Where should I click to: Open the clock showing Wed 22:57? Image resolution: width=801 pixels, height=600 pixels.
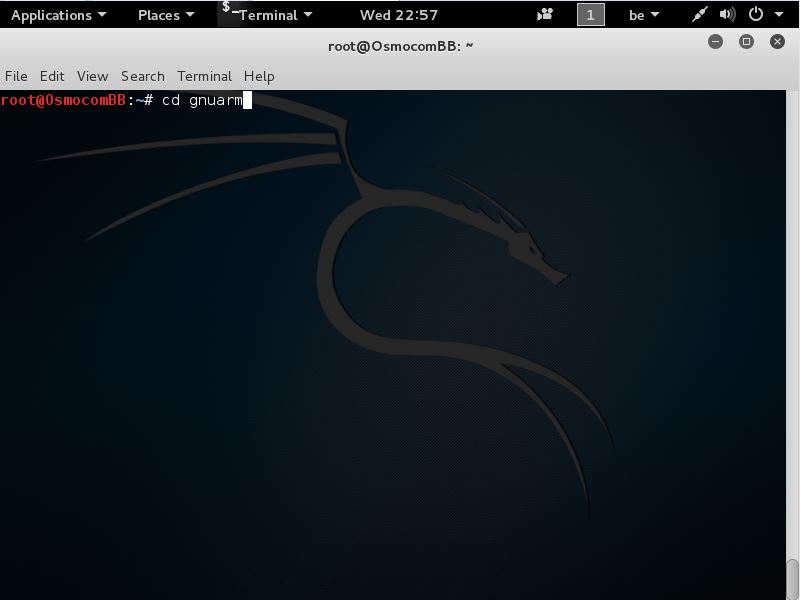click(399, 15)
